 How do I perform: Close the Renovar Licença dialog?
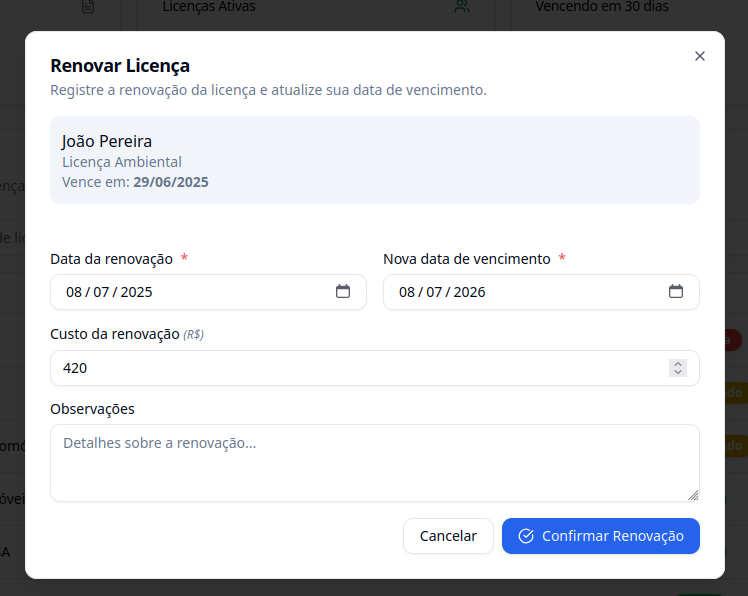point(699,56)
